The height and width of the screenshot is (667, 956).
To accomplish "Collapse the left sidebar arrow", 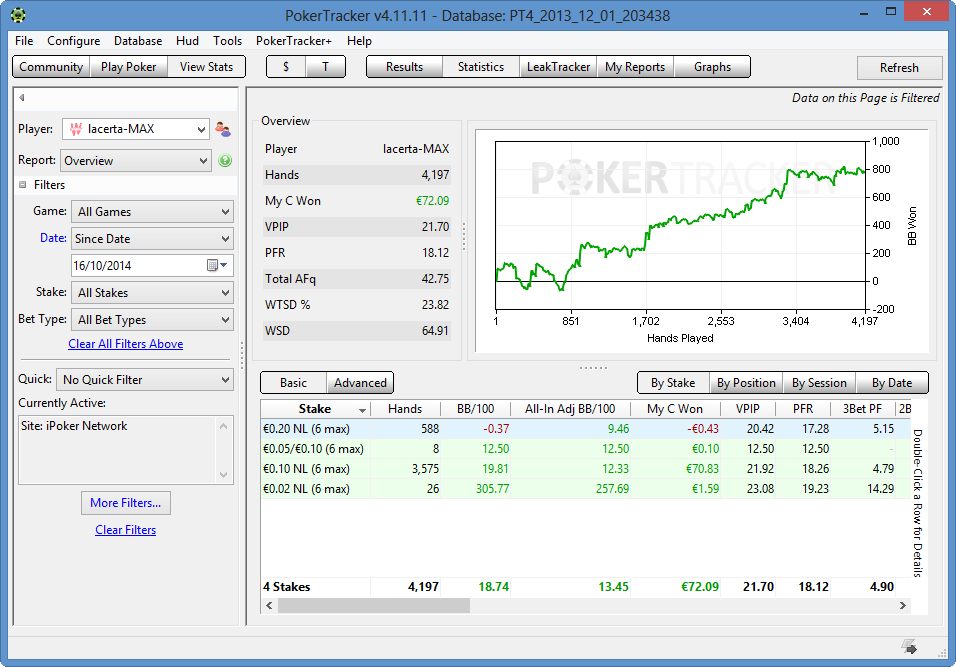I will point(22,98).
